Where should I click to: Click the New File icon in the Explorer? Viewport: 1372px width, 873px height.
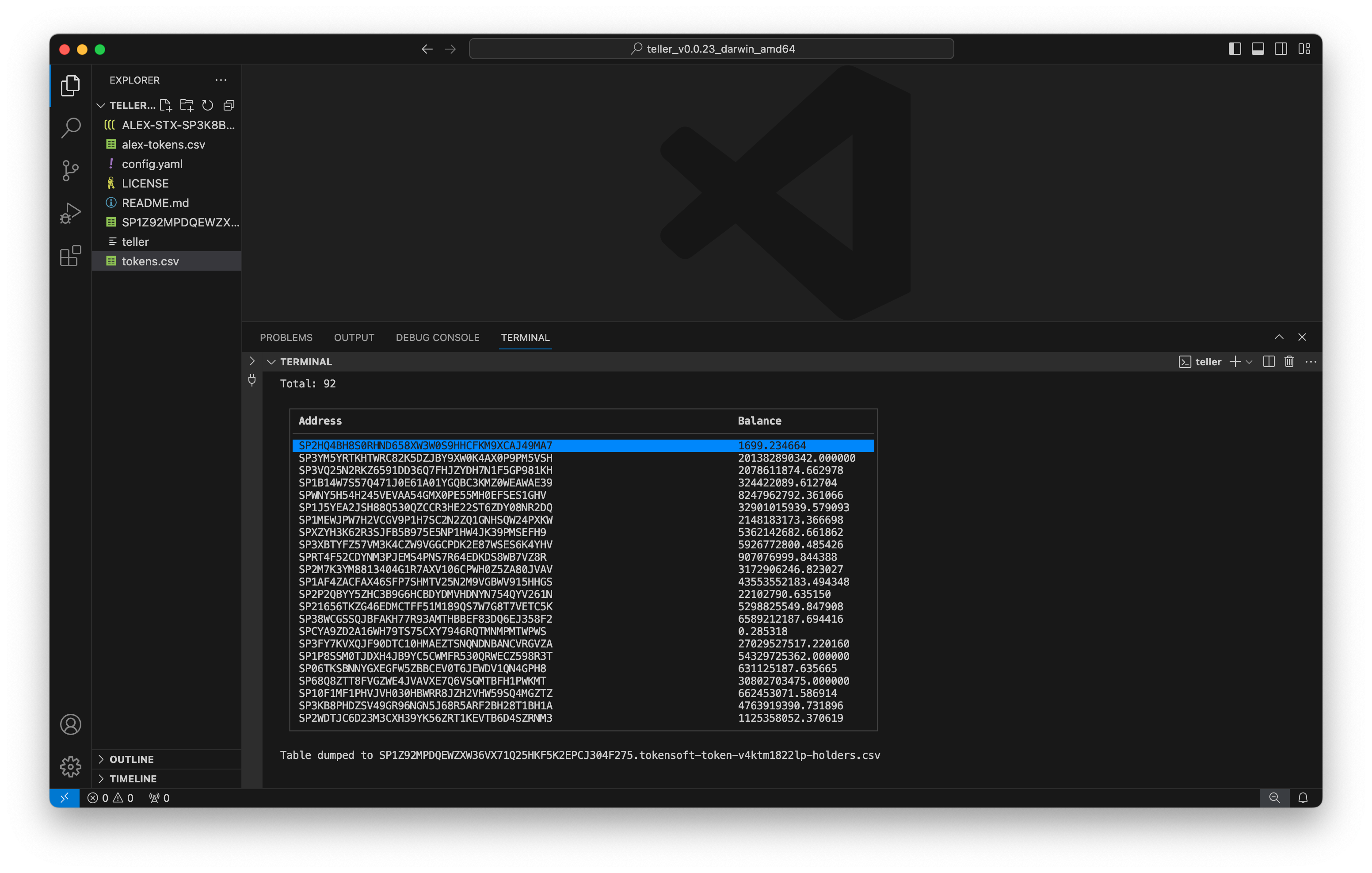tap(166, 105)
